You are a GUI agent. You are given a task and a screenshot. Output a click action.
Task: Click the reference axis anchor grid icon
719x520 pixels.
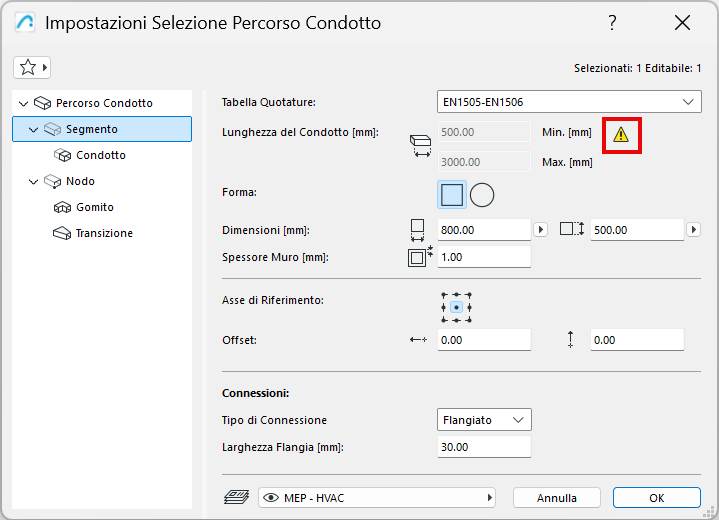456,307
